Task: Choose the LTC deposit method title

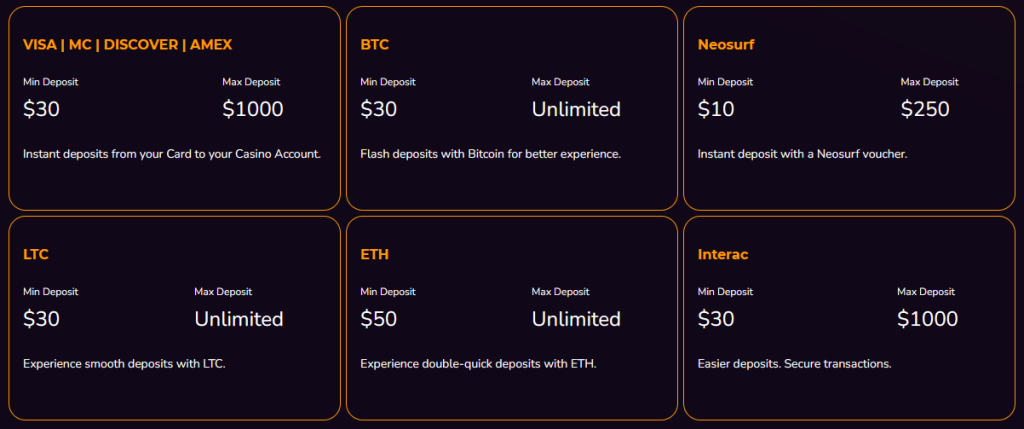Action: click(x=36, y=255)
